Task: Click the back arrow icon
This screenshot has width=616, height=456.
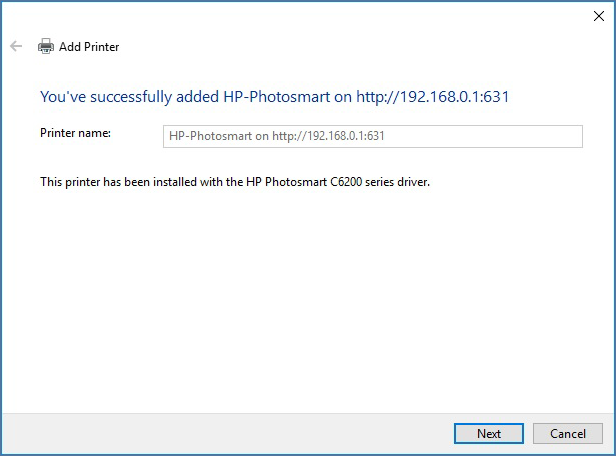Action: (x=15, y=46)
